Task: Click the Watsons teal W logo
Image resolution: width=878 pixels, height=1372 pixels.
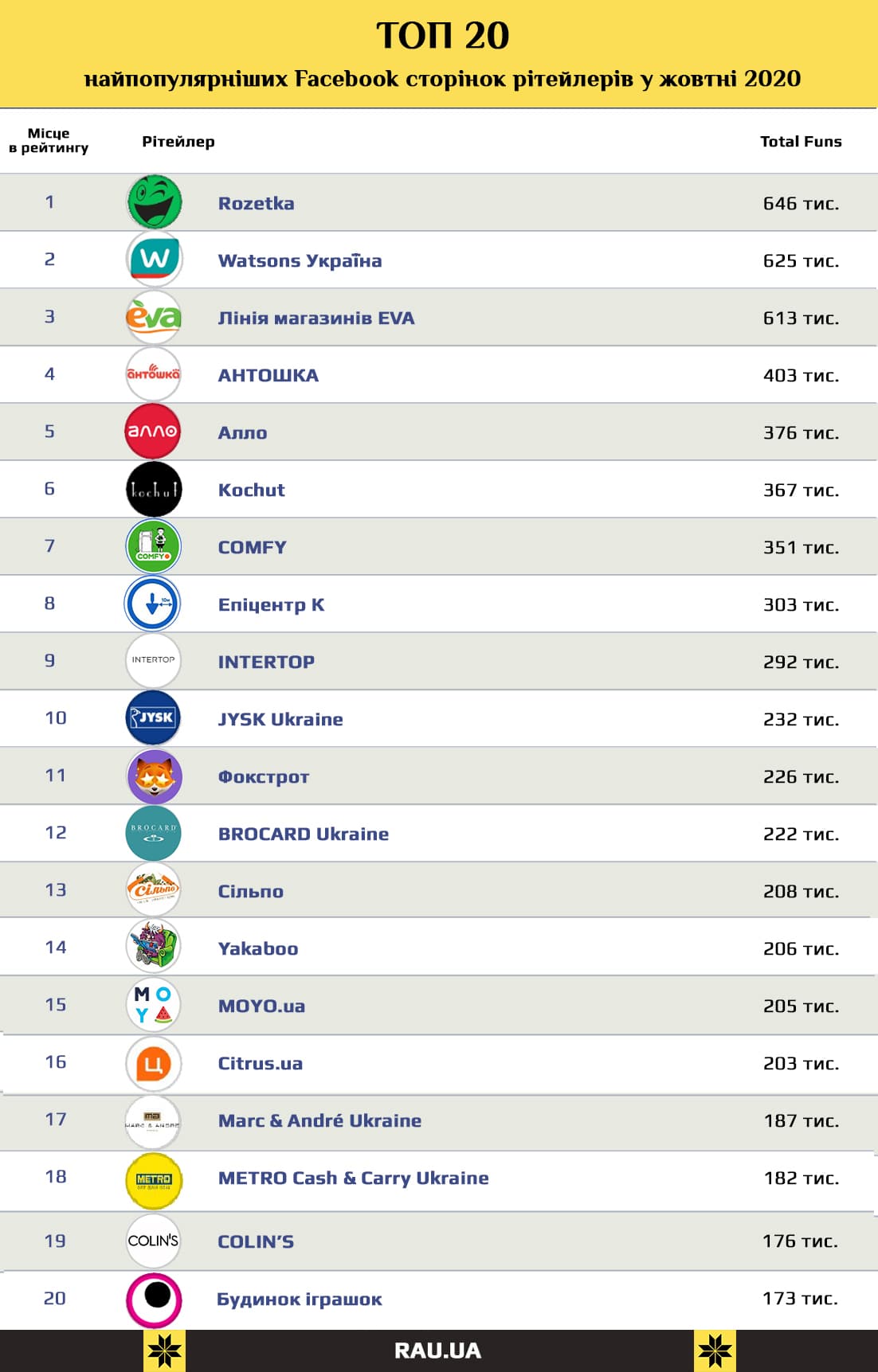Action: (155, 260)
